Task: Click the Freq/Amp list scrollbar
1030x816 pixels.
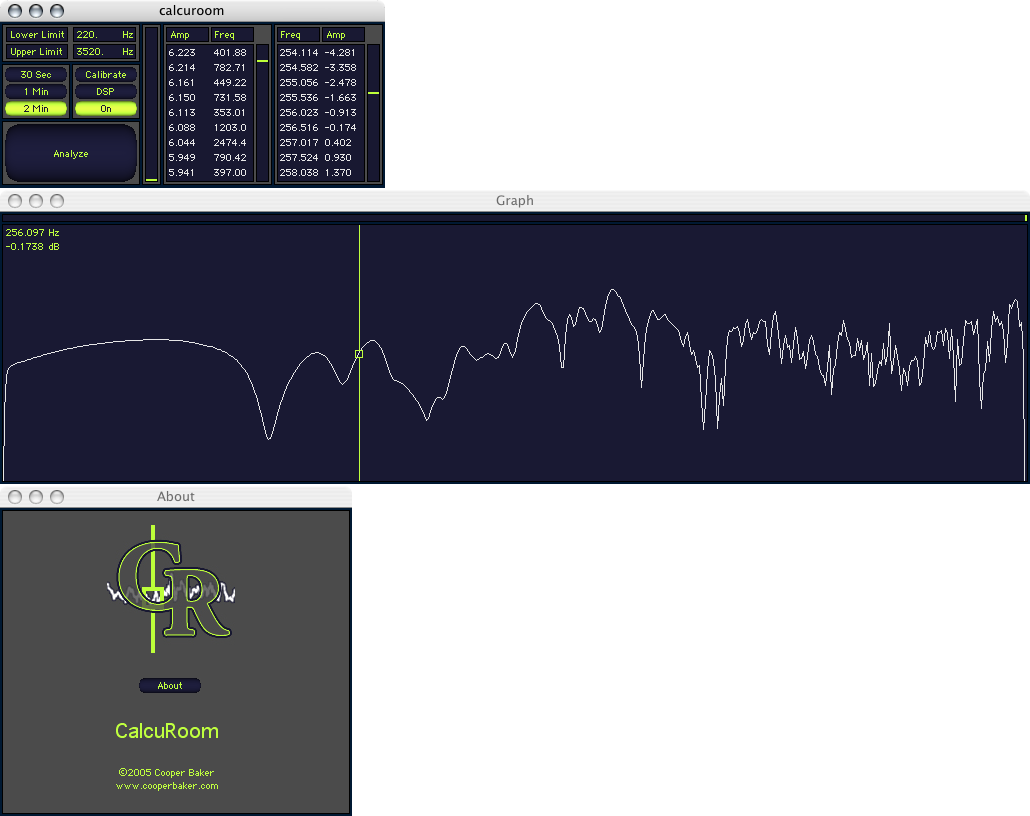Action: pos(373,112)
